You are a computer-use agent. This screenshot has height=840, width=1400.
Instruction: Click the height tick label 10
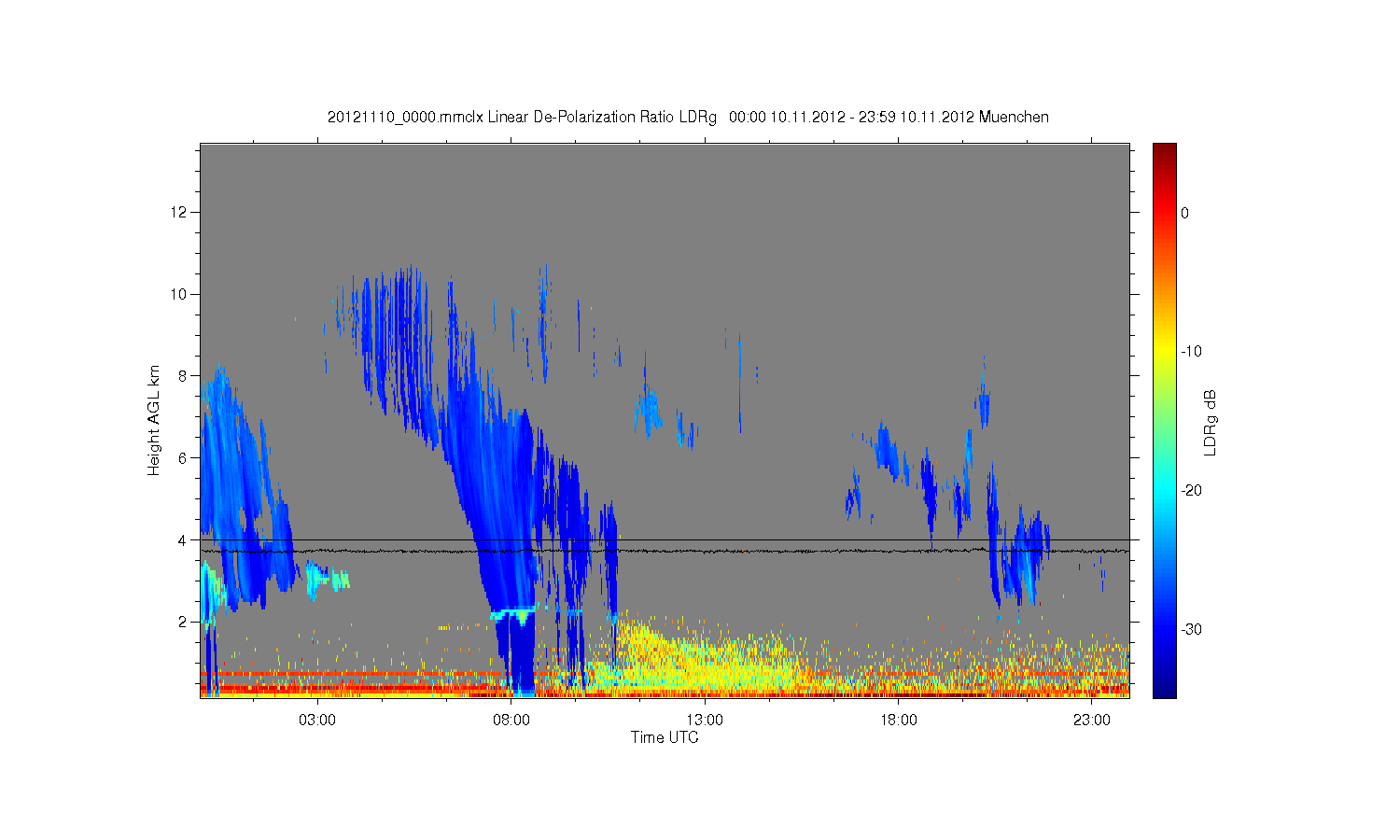[x=179, y=294]
